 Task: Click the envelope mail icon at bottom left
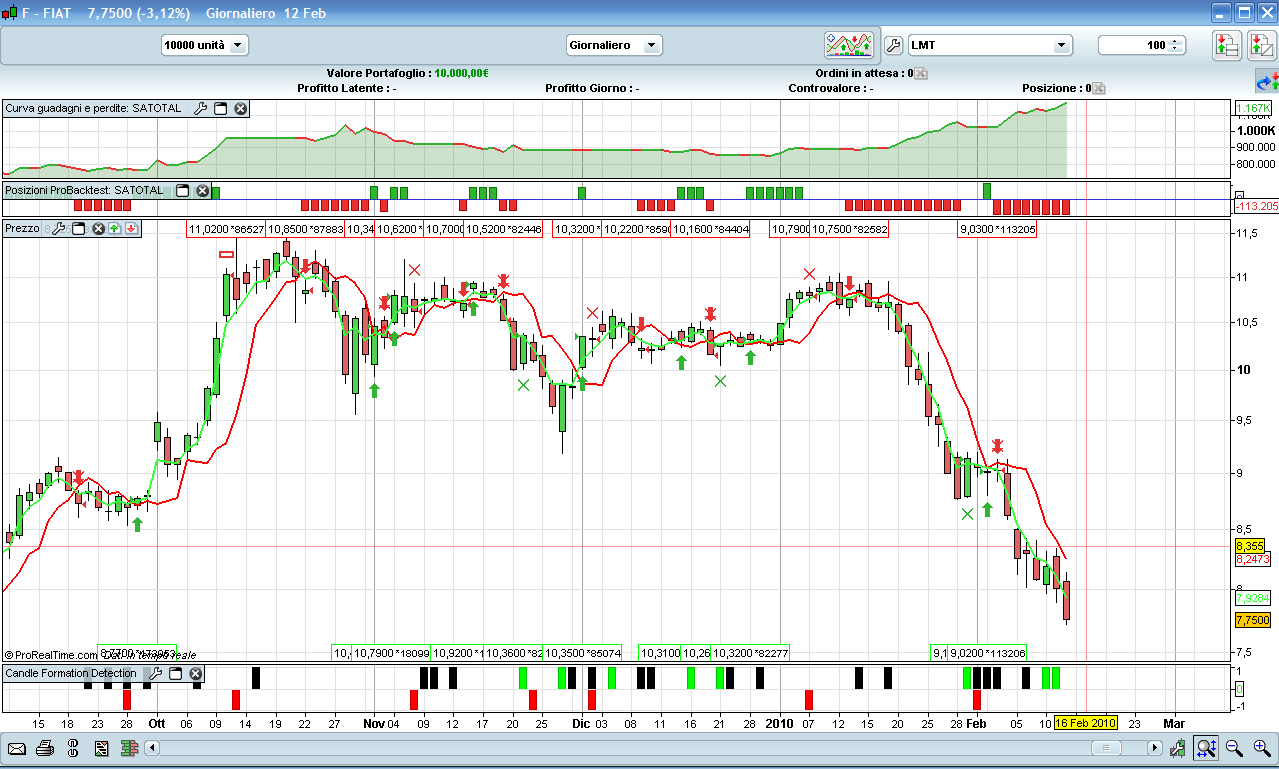click(x=17, y=748)
